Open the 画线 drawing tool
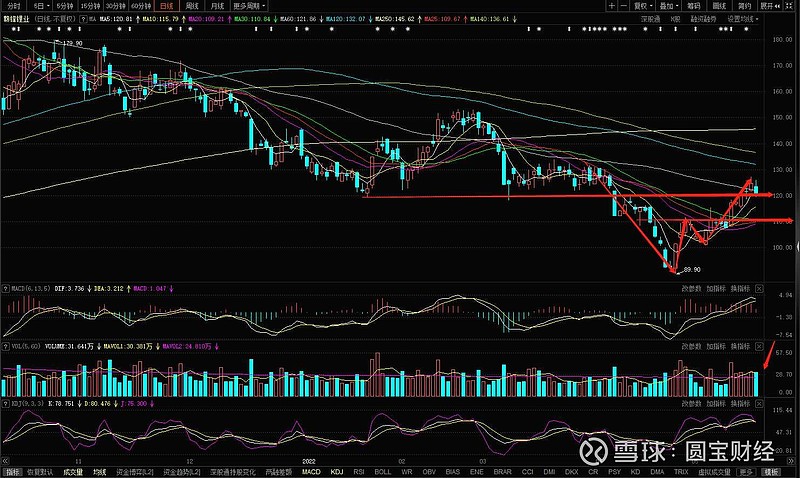 715,5
